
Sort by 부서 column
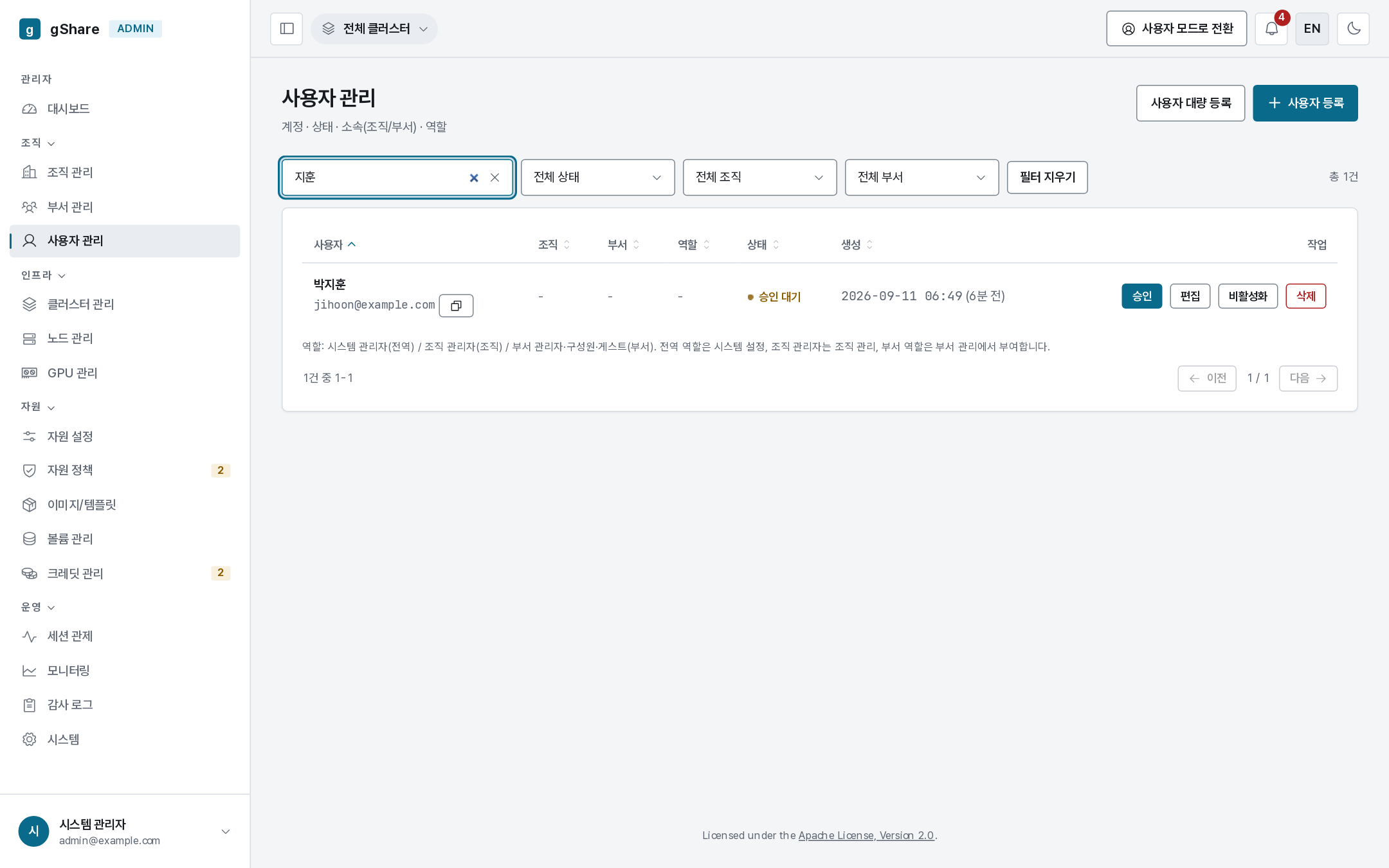coord(623,245)
